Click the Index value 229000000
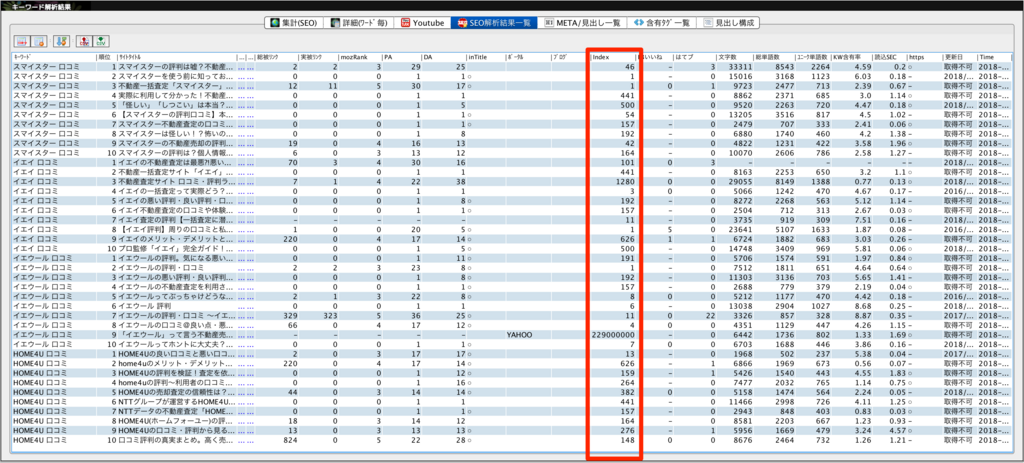1024x463 pixels. (x=613, y=334)
